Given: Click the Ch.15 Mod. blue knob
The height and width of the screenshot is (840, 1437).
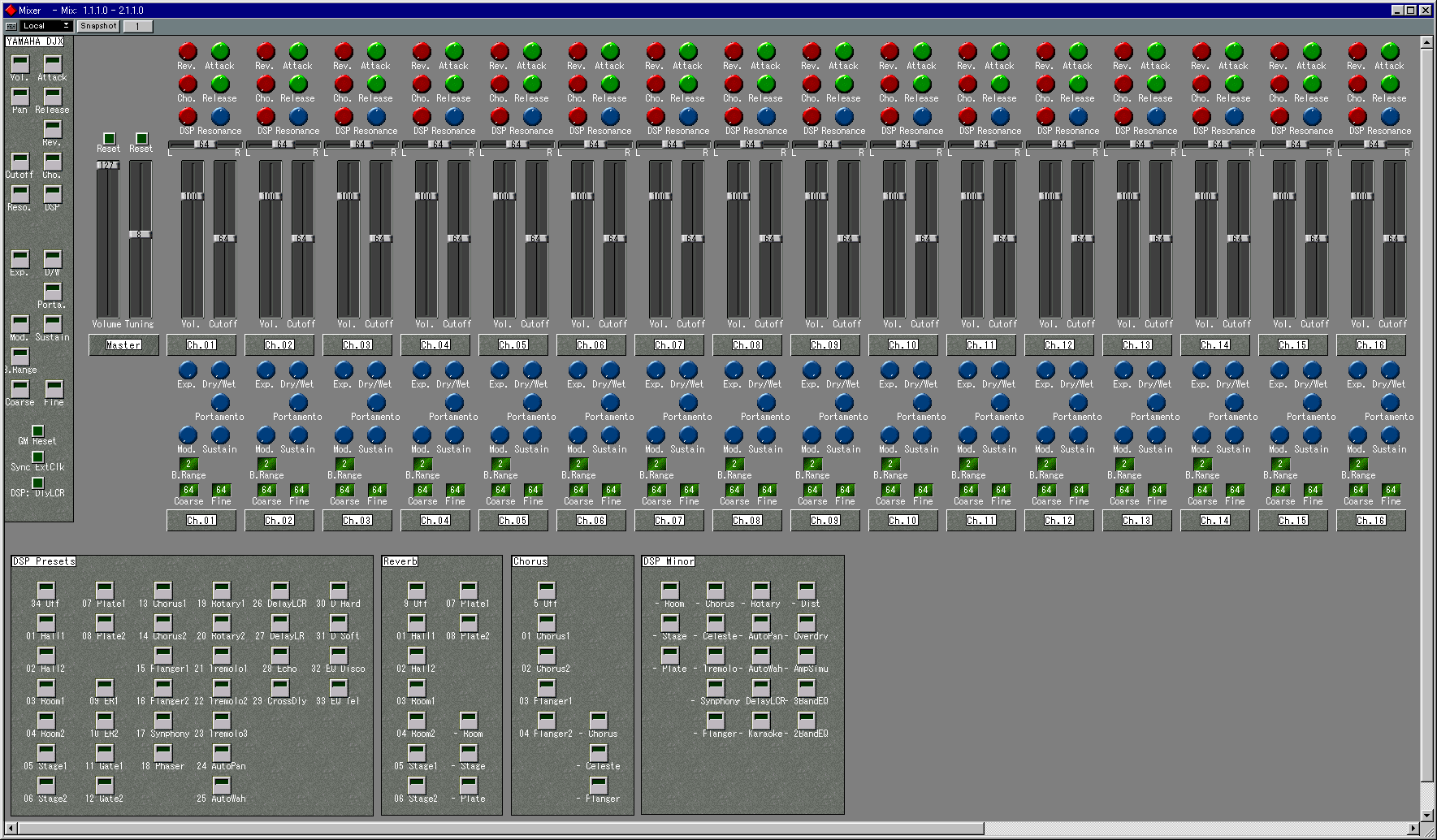Looking at the screenshot, I should [1279, 435].
